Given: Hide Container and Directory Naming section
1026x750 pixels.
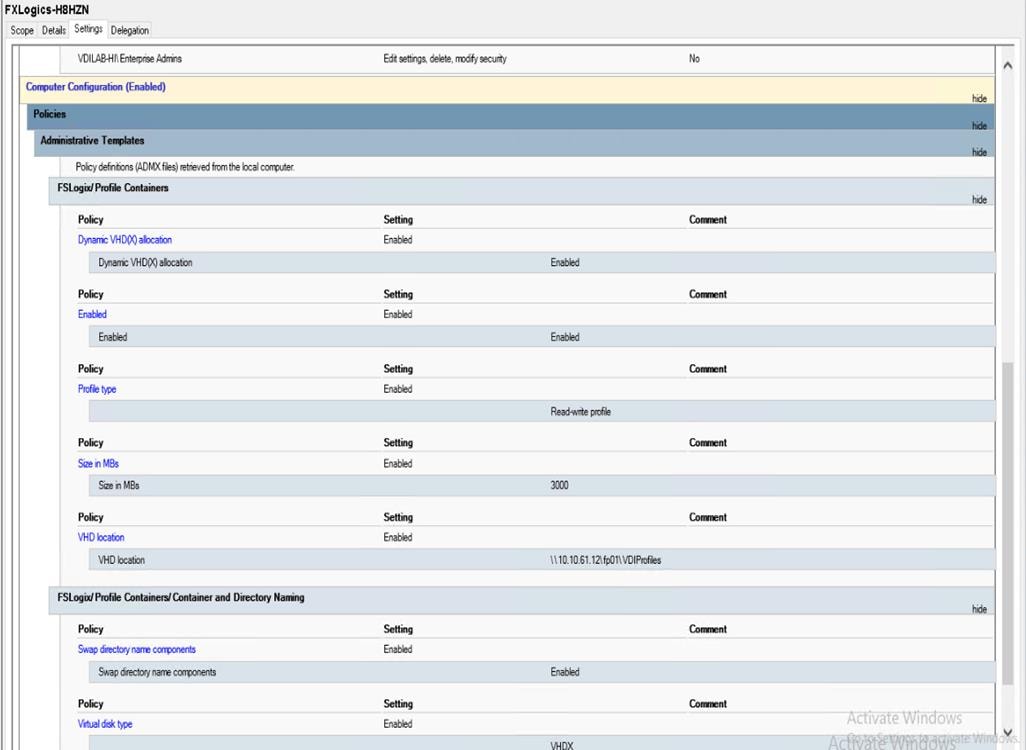Looking at the screenshot, I should coord(979,609).
